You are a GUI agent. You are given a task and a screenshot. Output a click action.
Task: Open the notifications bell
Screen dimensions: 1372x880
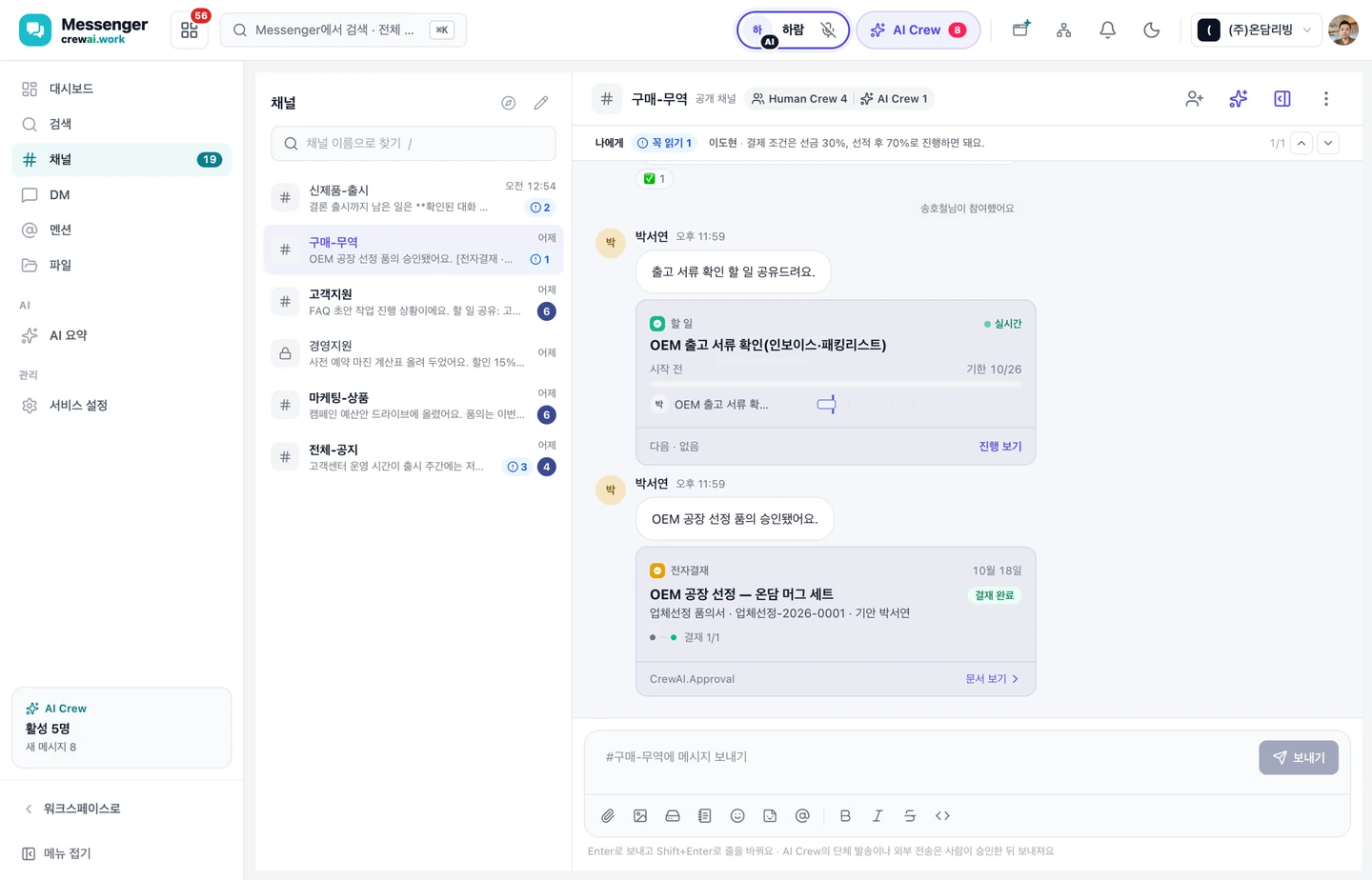(1107, 30)
